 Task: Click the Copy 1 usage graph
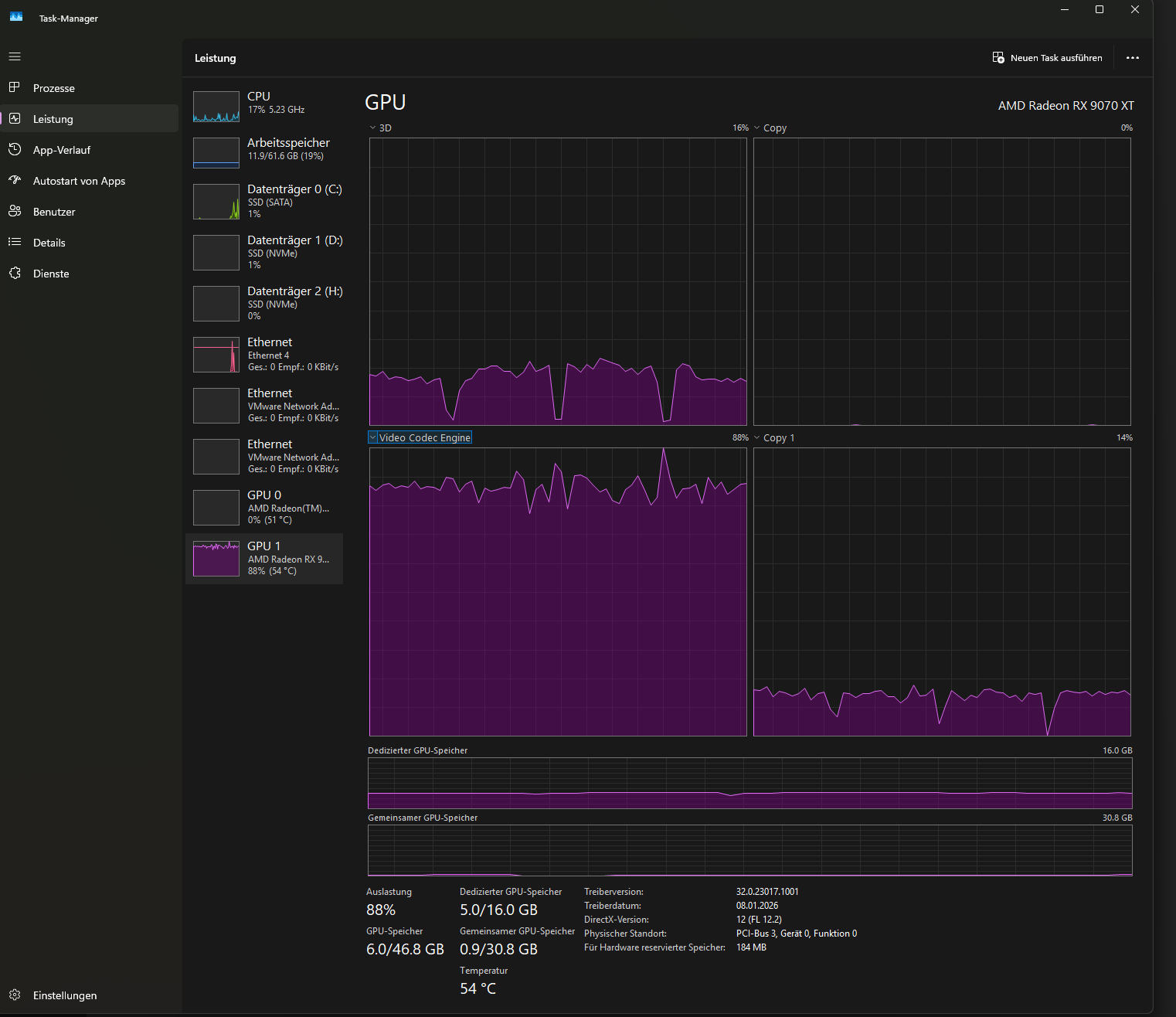(x=942, y=592)
